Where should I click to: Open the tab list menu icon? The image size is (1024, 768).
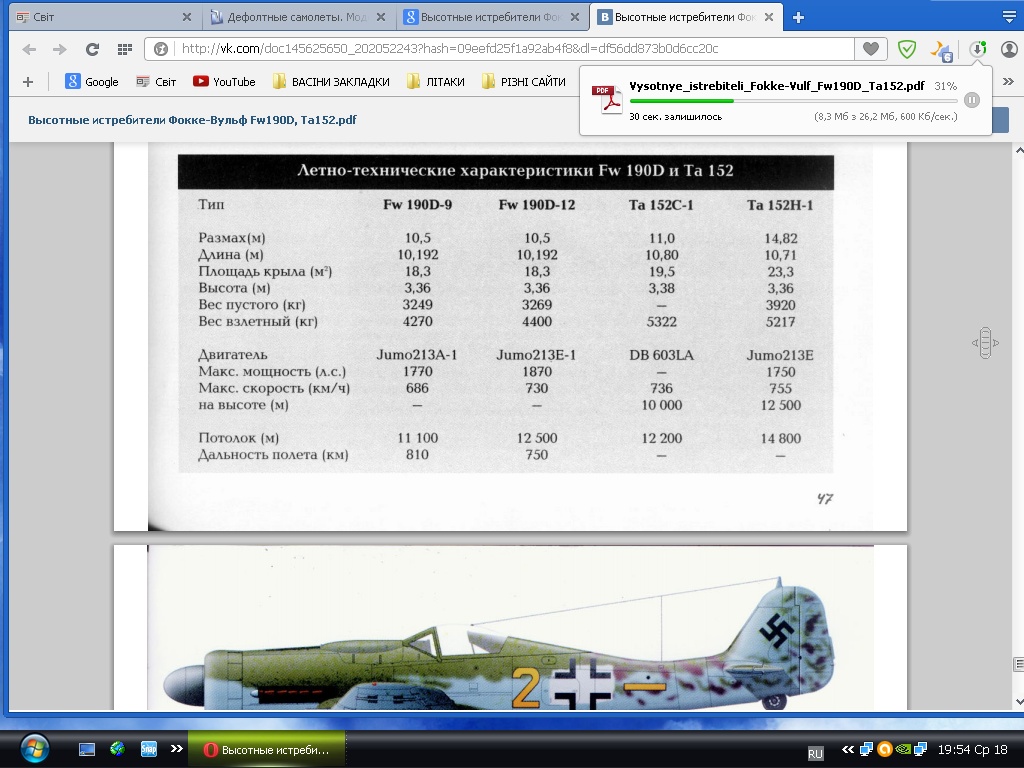pos(1009,17)
